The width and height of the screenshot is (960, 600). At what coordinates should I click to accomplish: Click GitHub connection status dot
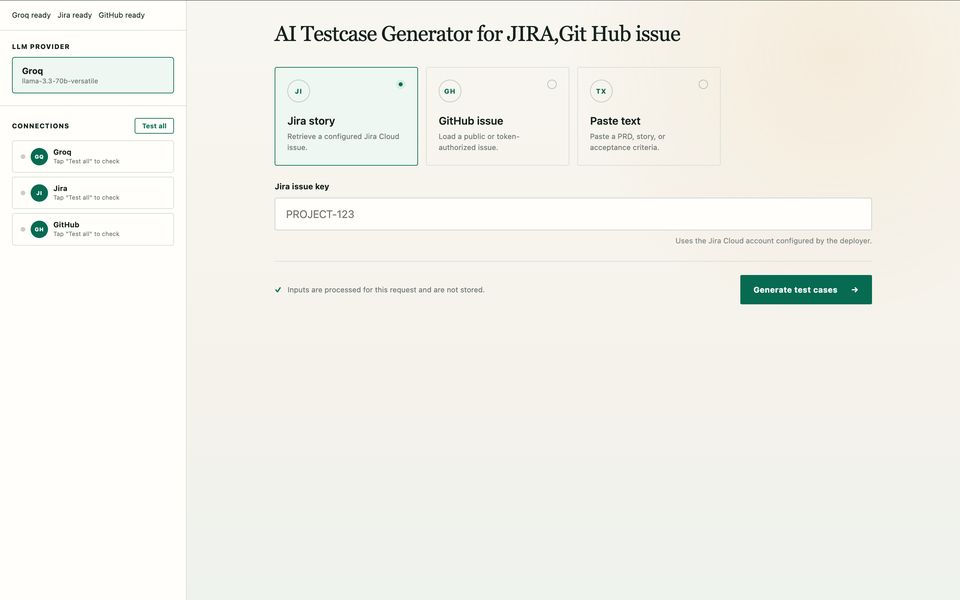click(23, 230)
